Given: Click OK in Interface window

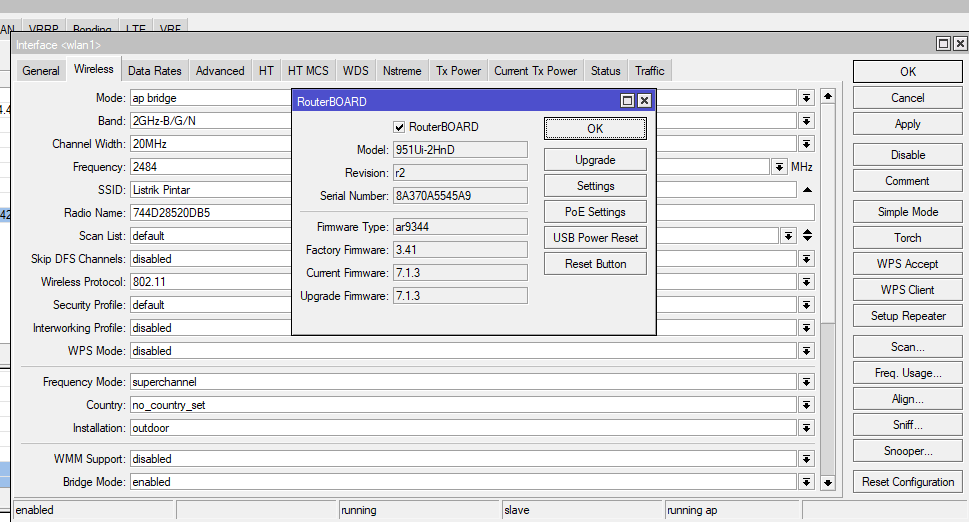Looking at the screenshot, I should (908, 72).
